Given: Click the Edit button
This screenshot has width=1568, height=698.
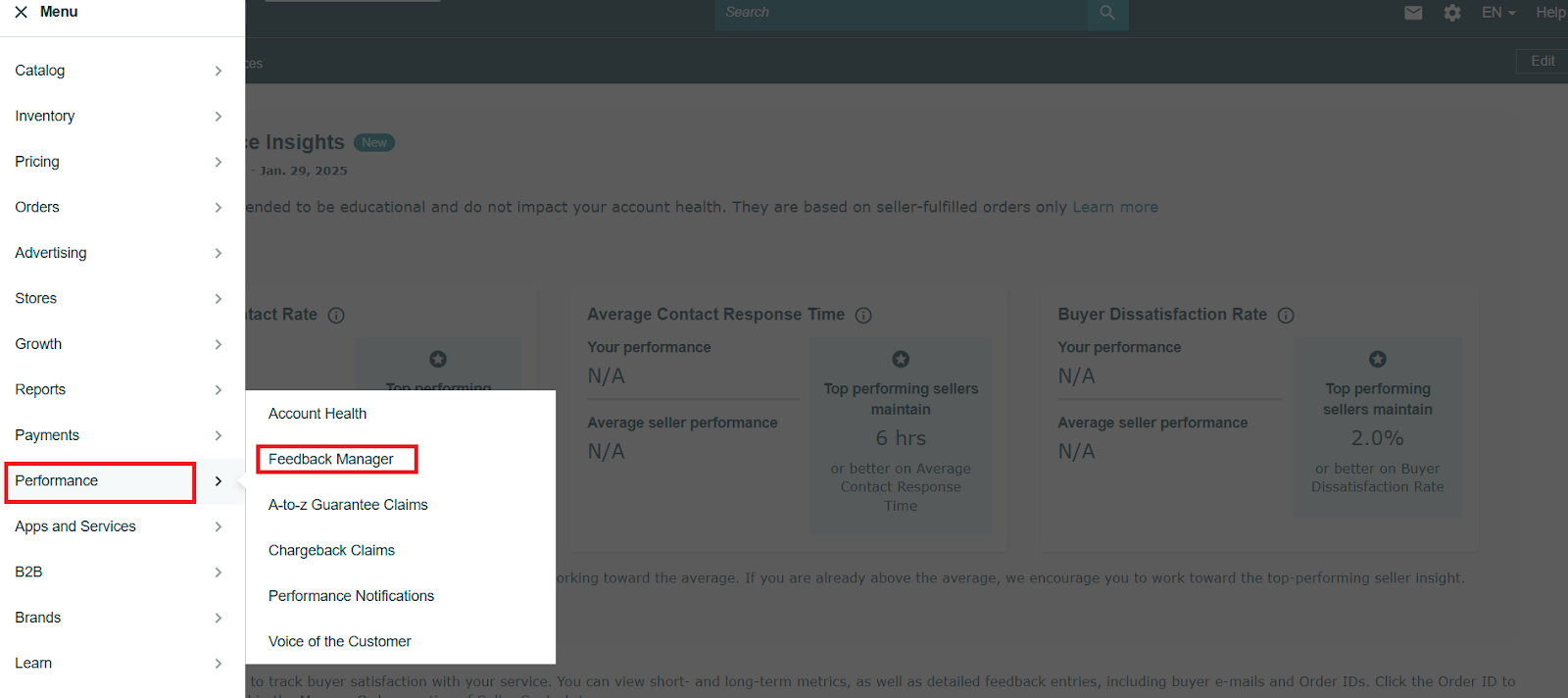Looking at the screenshot, I should 1543,61.
